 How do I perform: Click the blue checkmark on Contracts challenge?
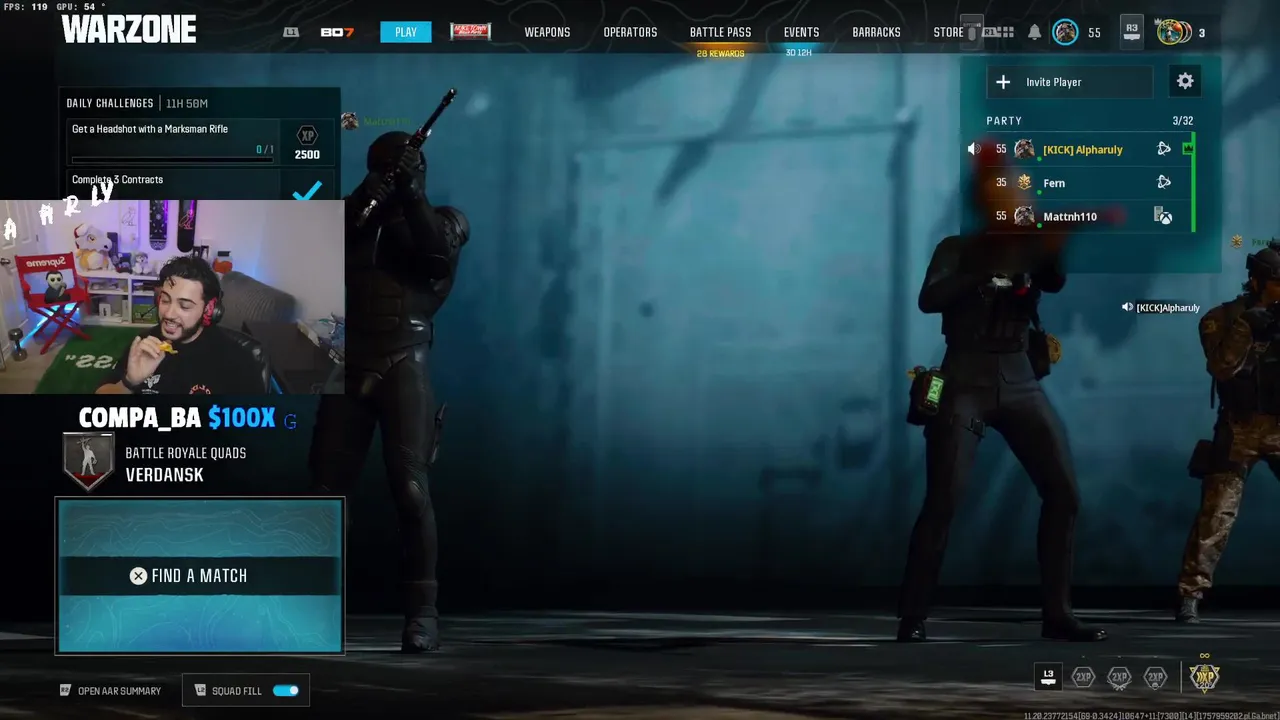pyautogui.click(x=307, y=190)
